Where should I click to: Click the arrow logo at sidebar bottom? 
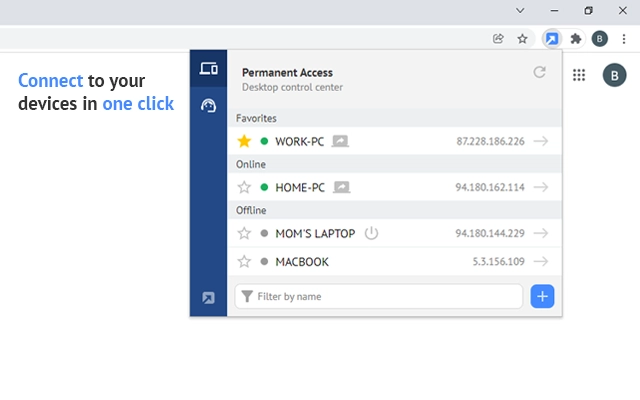click(208, 297)
